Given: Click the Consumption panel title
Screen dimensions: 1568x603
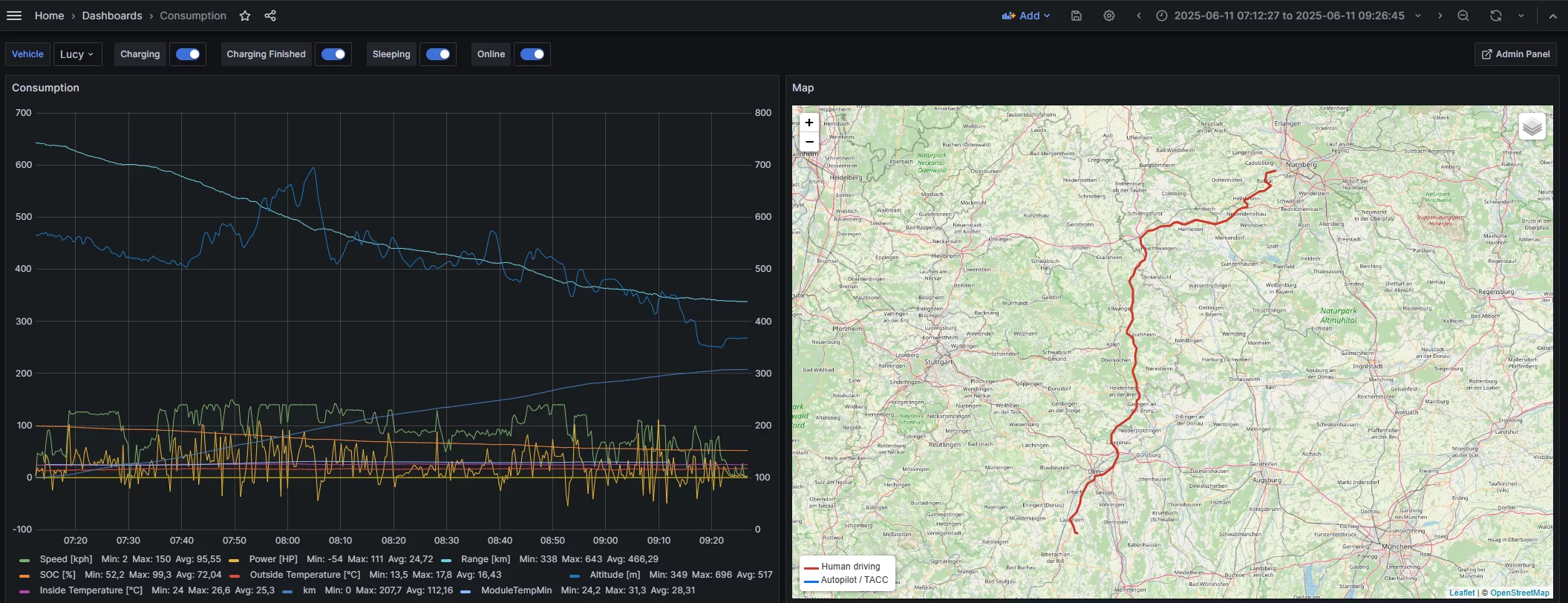Looking at the screenshot, I should point(45,88).
